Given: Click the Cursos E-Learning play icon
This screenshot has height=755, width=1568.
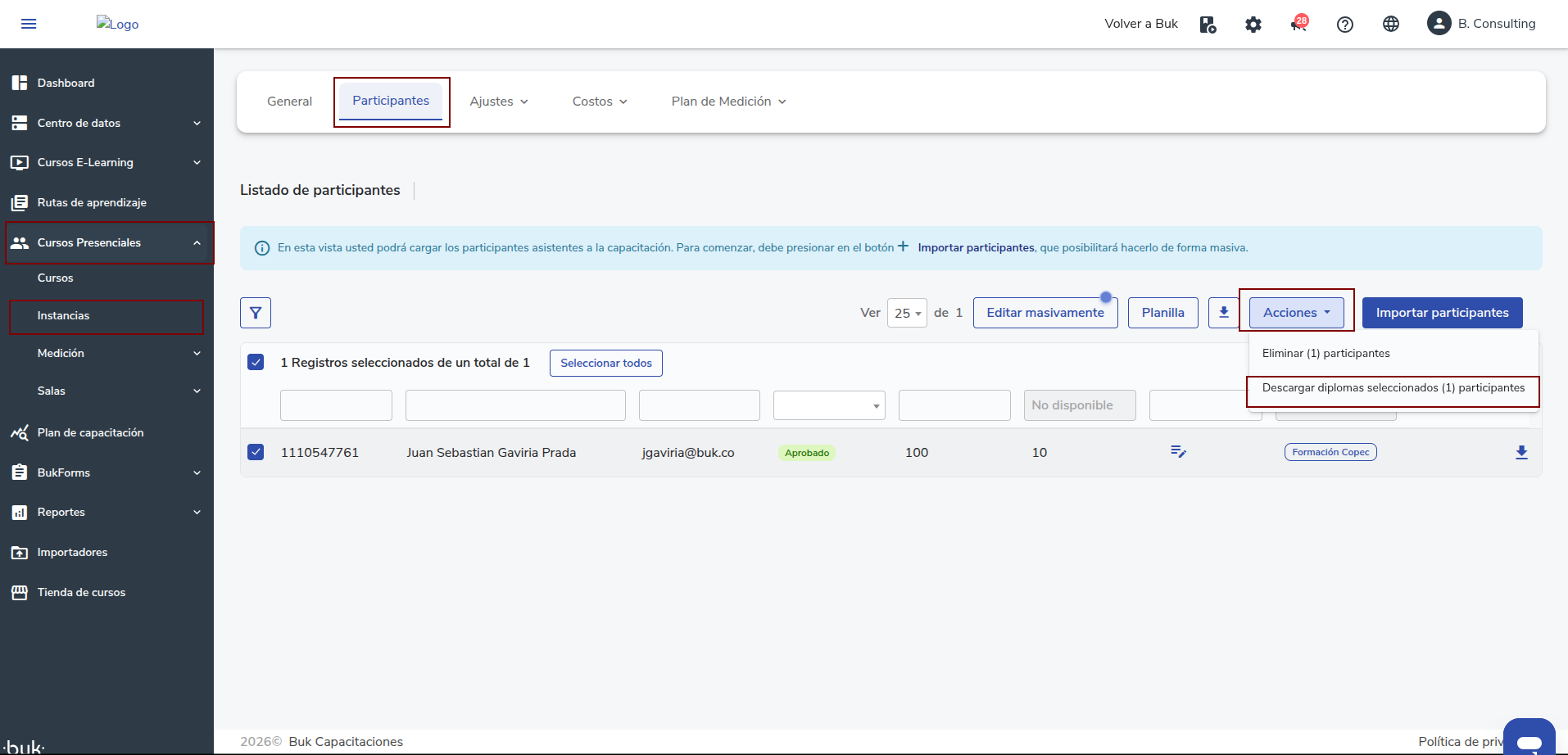Looking at the screenshot, I should pyautogui.click(x=20, y=162).
